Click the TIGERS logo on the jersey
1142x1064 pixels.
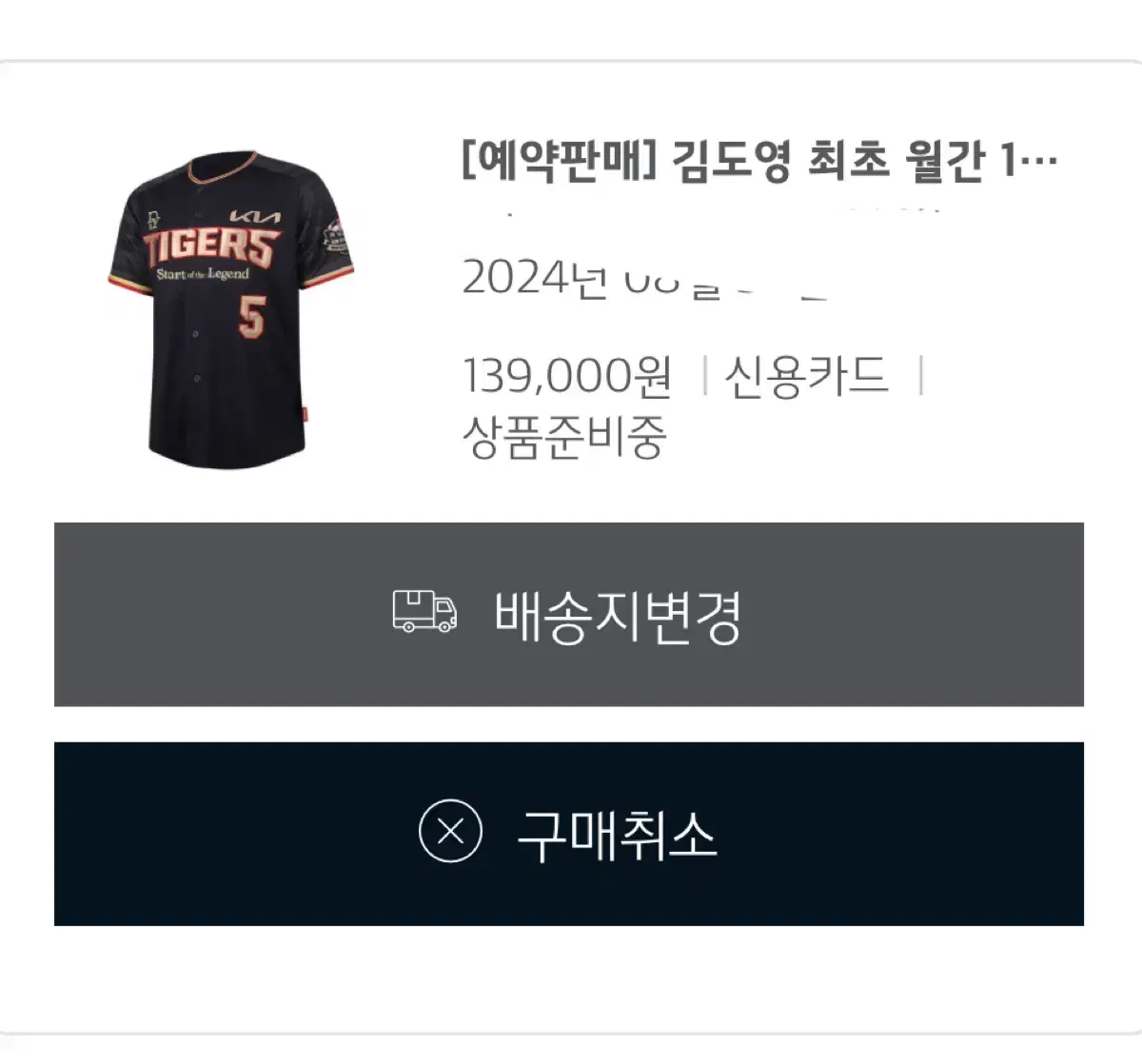(211, 247)
